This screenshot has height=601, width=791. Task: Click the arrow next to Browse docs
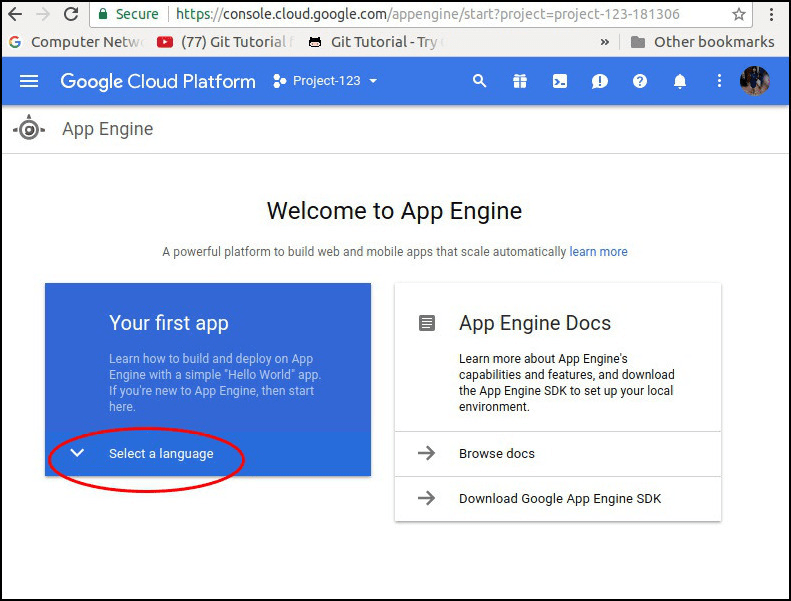click(426, 453)
